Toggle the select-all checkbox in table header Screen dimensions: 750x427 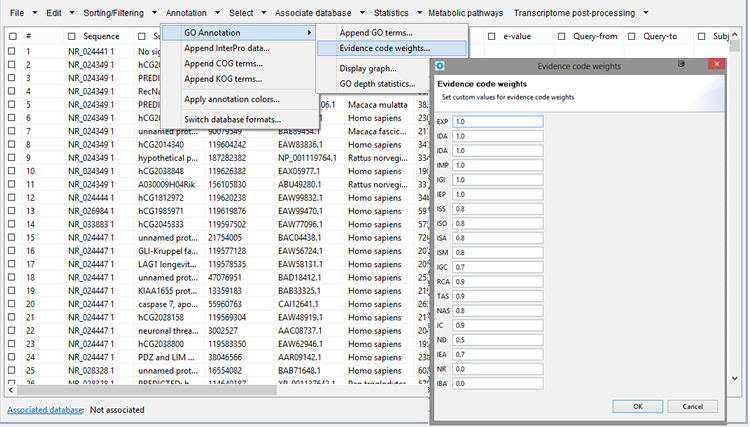tap(12, 36)
